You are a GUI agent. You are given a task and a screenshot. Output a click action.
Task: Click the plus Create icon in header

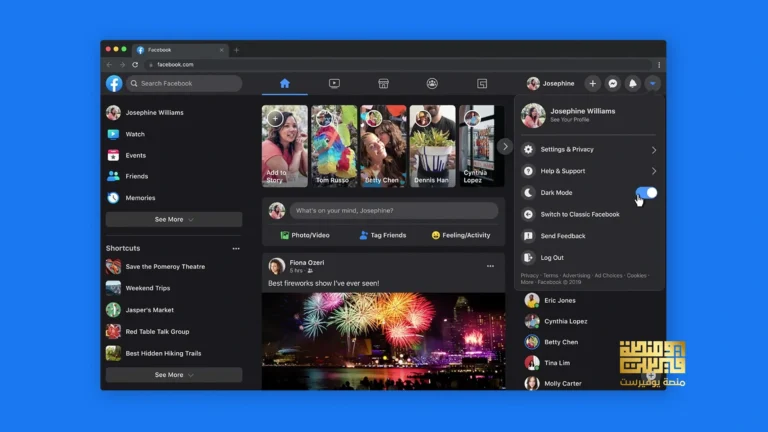593,84
